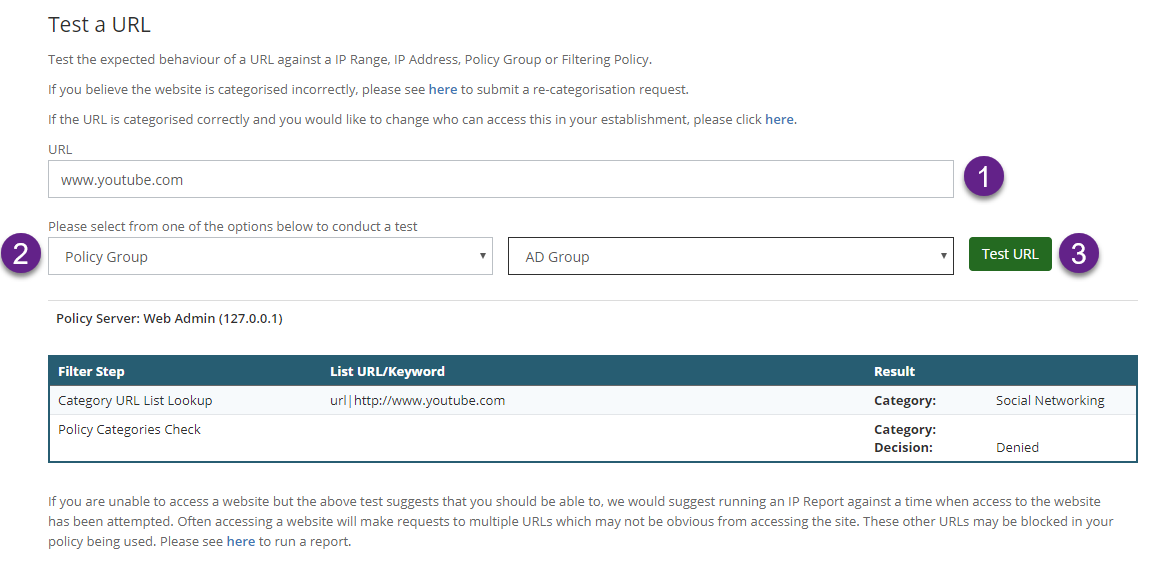Click the List URL/Keyword column header
Viewport: 1156px width, 561px height.
[x=387, y=371]
